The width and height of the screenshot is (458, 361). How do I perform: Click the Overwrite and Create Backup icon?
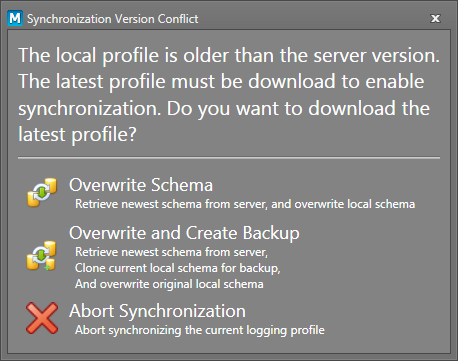[42, 256]
